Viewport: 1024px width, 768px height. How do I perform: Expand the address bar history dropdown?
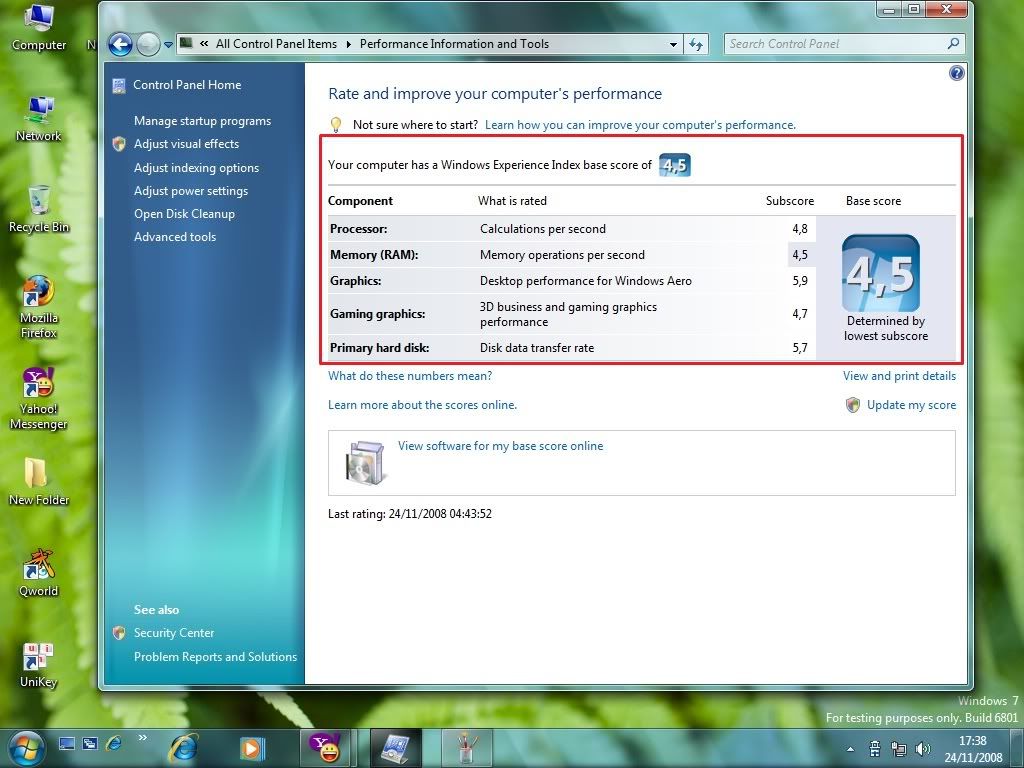673,44
